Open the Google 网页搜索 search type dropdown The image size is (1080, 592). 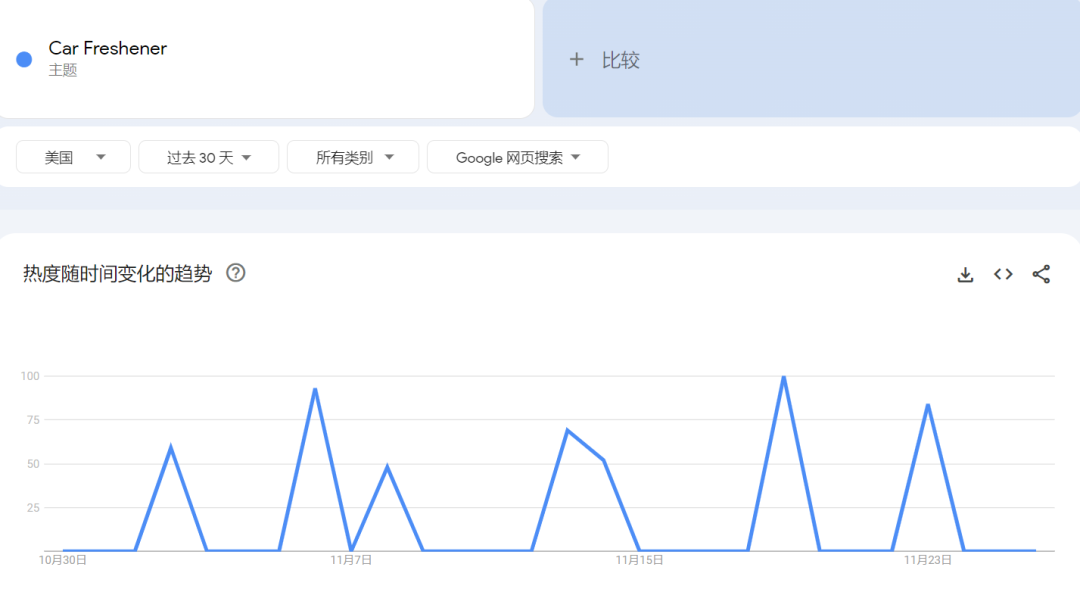point(517,157)
